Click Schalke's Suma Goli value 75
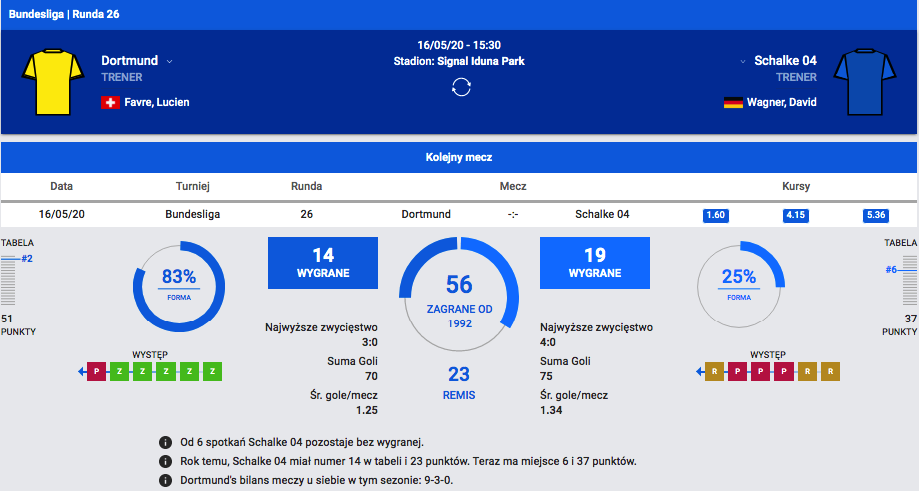The width and height of the screenshot is (919, 491). tap(546, 376)
